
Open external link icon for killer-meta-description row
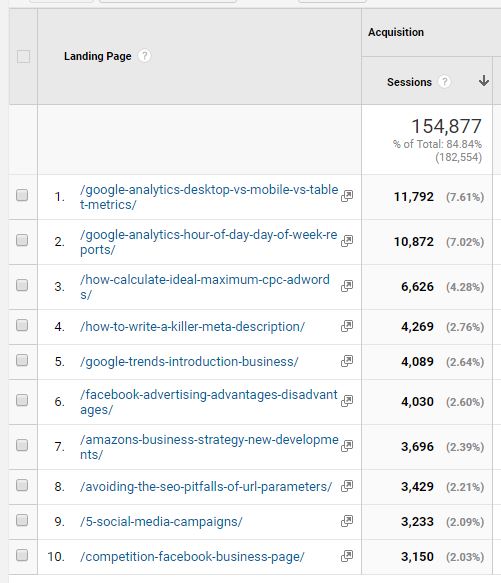(x=347, y=326)
